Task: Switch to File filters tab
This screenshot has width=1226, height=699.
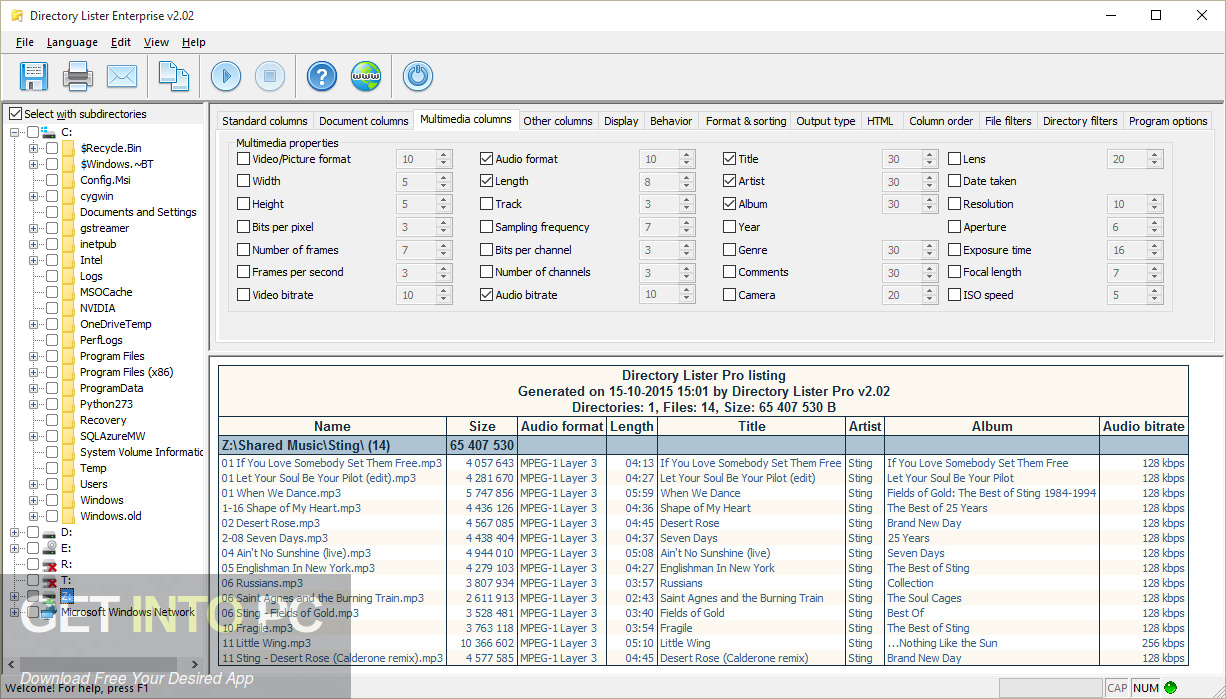Action: click(x=1008, y=121)
